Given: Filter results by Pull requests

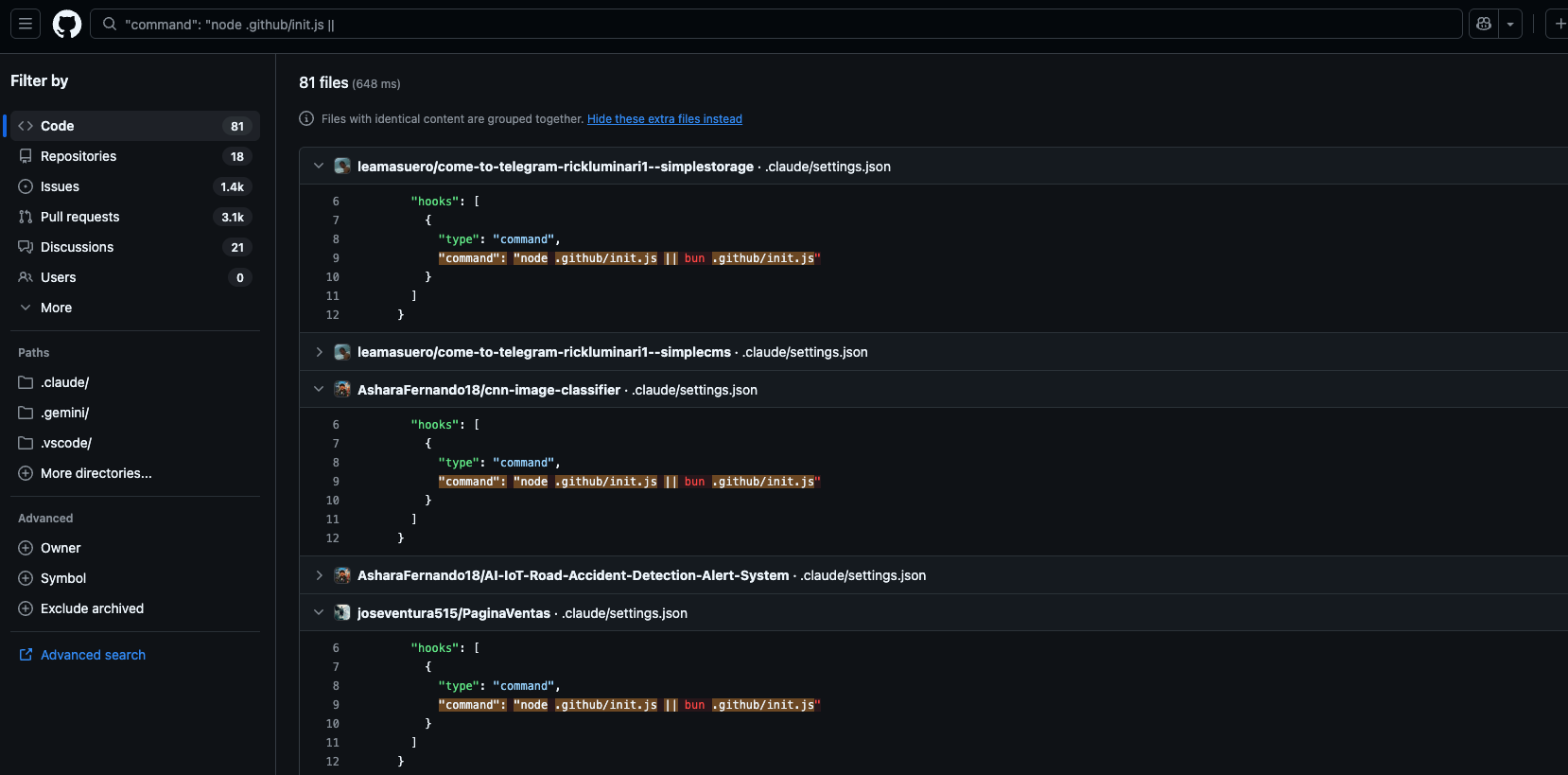Looking at the screenshot, I should [133, 217].
